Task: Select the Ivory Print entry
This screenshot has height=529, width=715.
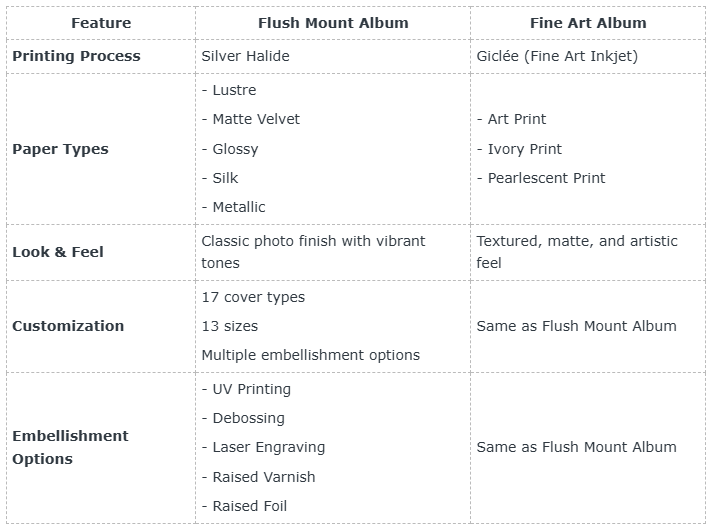Action: click(x=519, y=149)
